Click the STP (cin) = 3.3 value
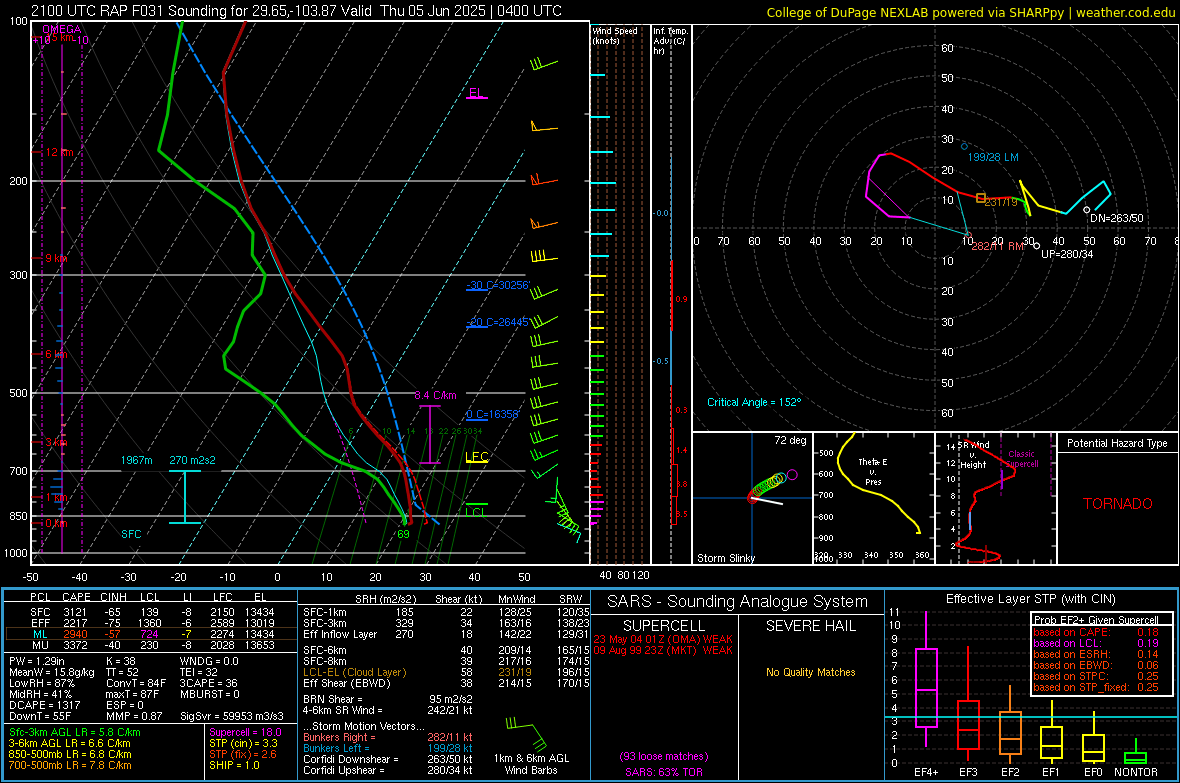1180x783 pixels. coord(243,743)
